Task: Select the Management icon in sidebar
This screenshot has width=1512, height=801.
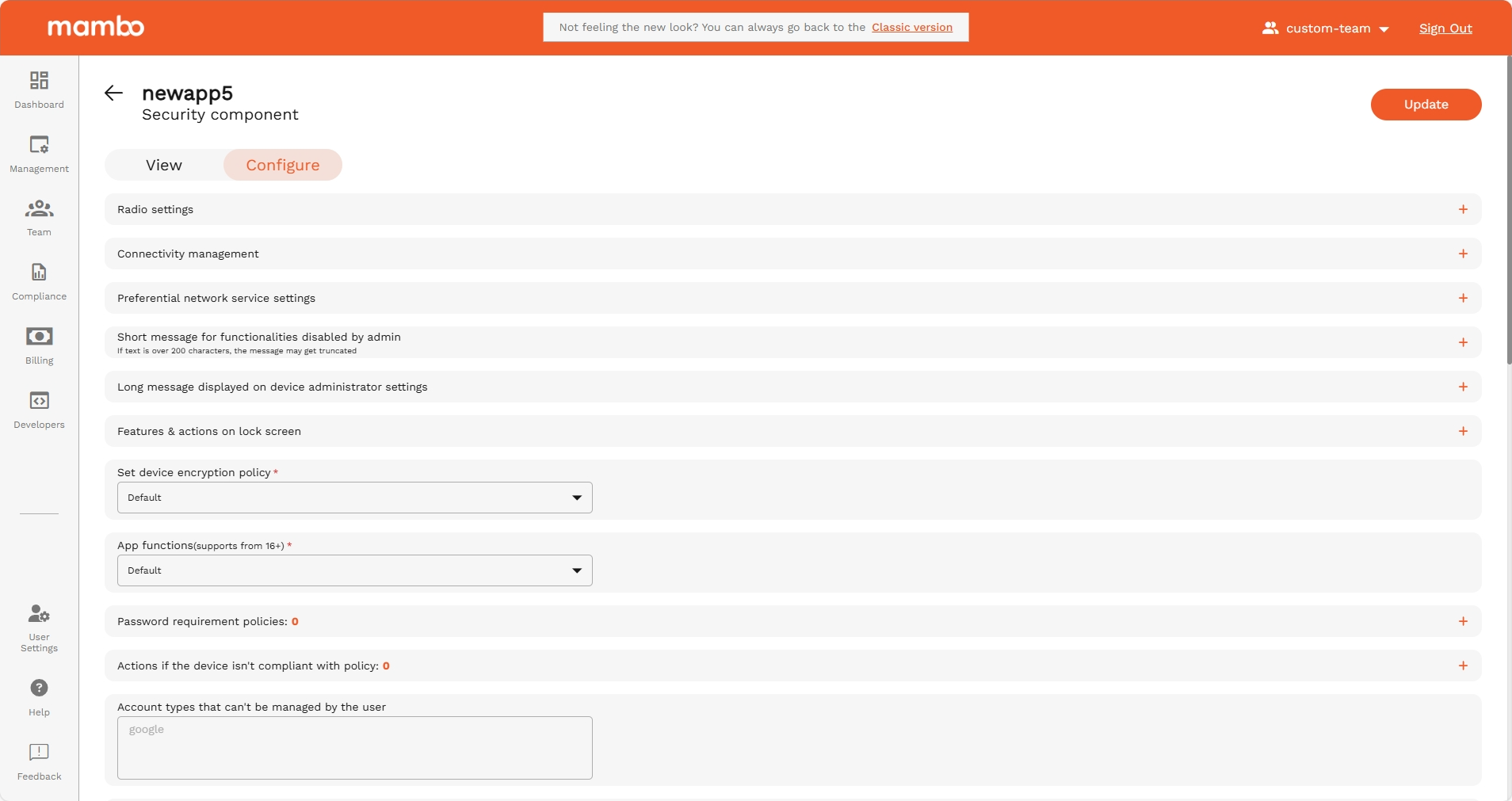Action: (39, 152)
